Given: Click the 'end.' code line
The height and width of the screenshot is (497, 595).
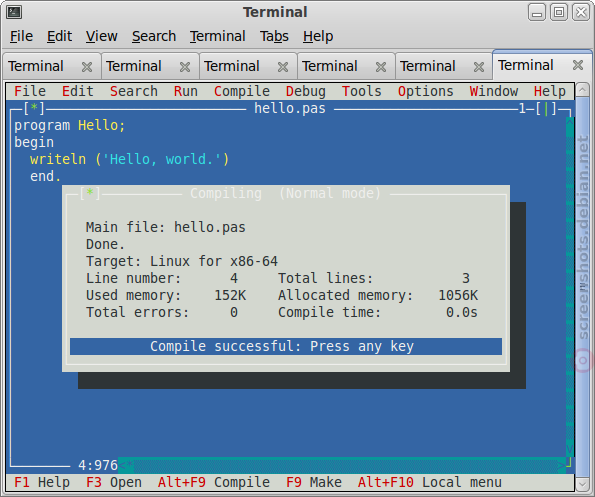Looking at the screenshot, I should click(46, 176).
